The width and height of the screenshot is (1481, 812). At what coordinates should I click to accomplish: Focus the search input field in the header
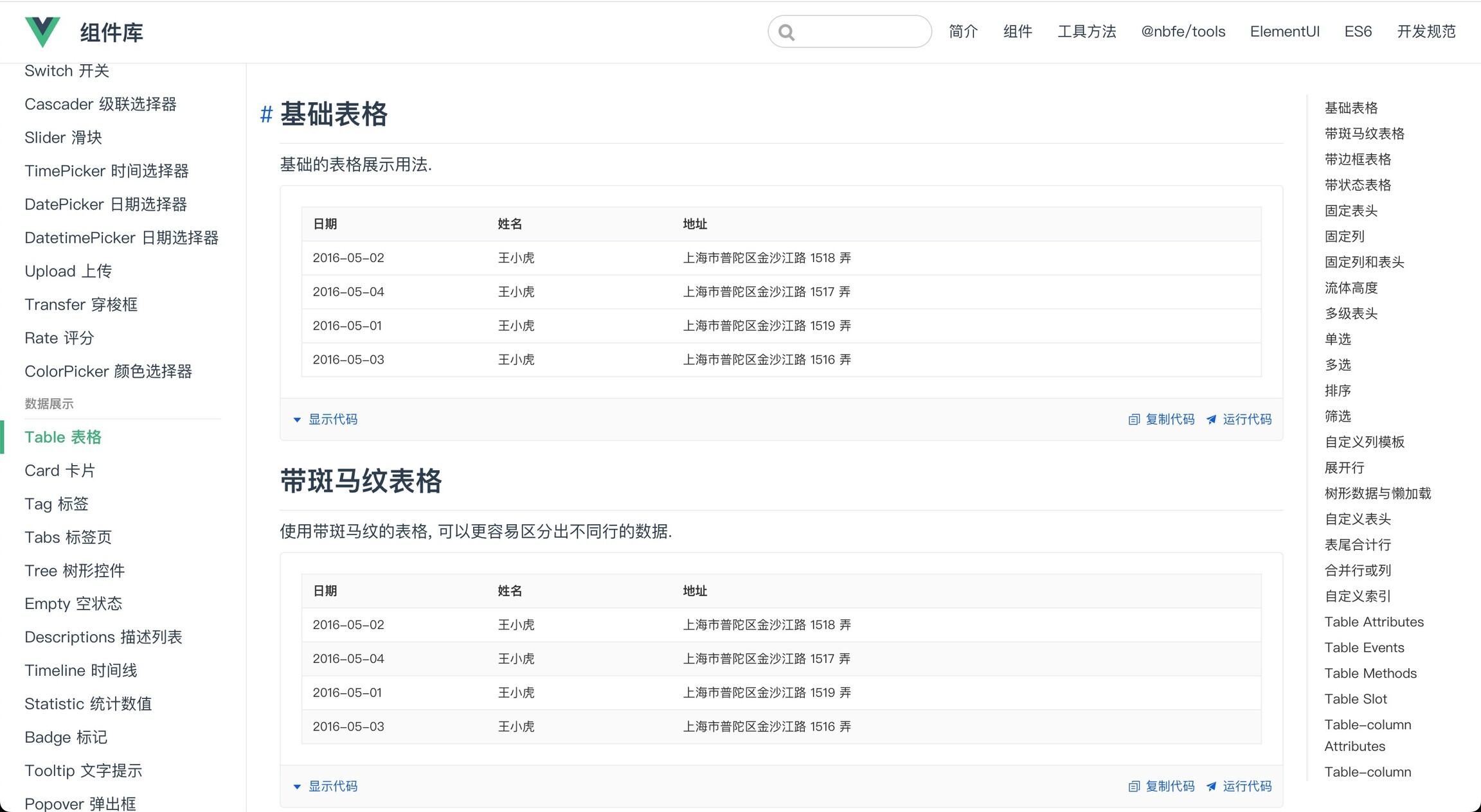pyautogui.click(x=850, y=31)
